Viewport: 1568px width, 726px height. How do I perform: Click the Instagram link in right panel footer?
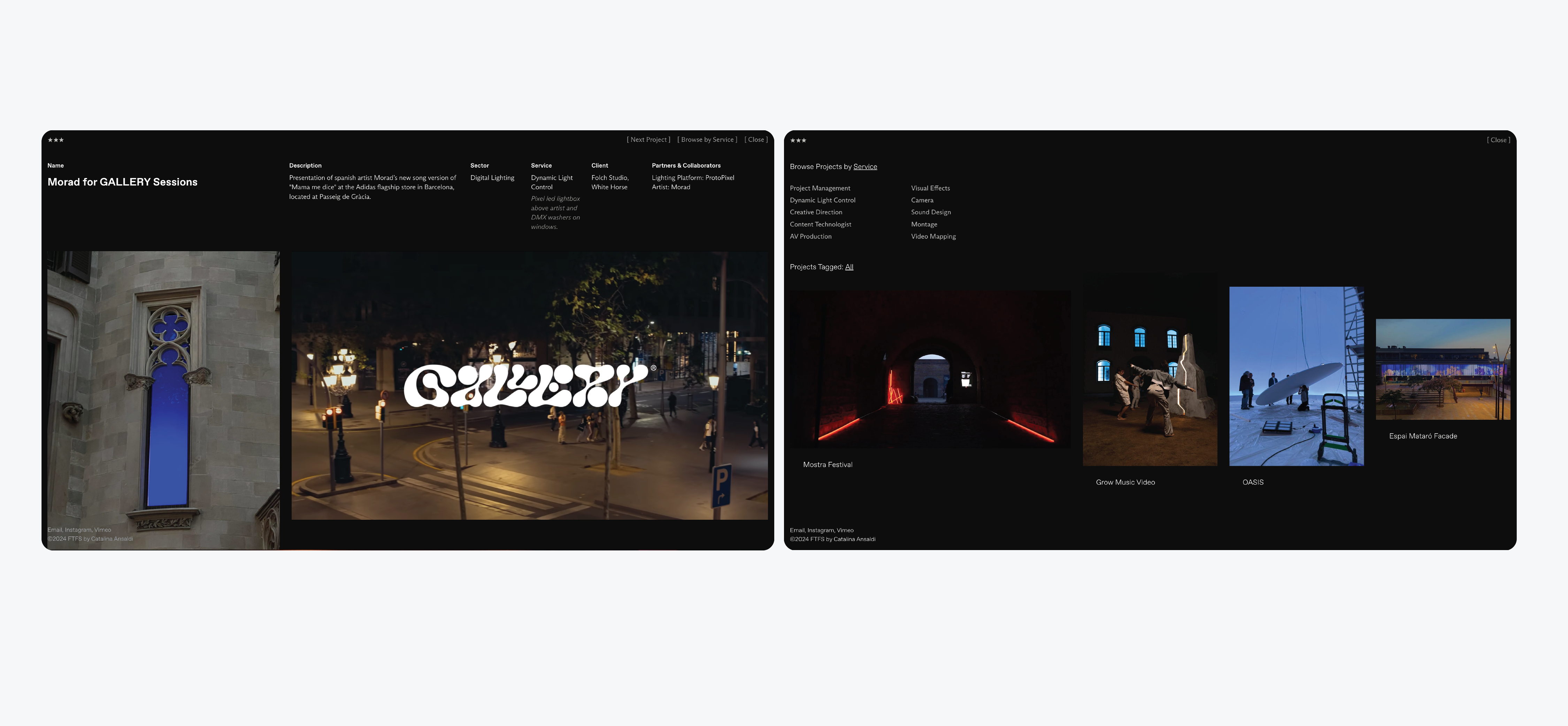821,531
